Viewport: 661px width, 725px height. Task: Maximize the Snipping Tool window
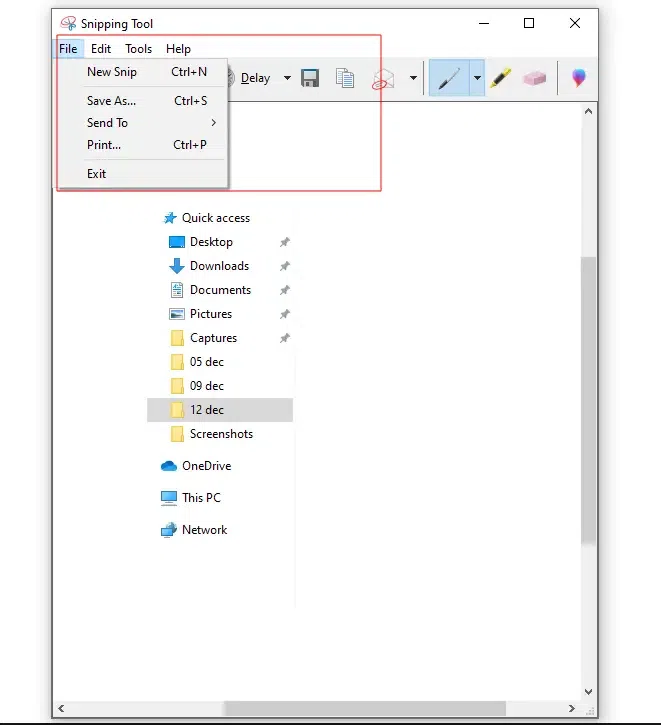point(529,23)
